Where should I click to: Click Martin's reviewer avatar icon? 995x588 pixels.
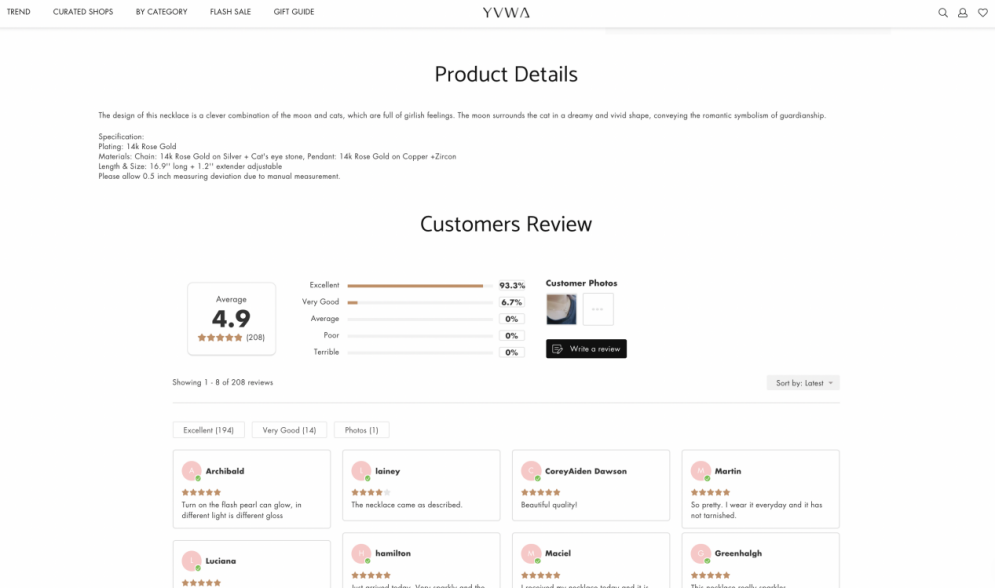(x=701, y=471)
